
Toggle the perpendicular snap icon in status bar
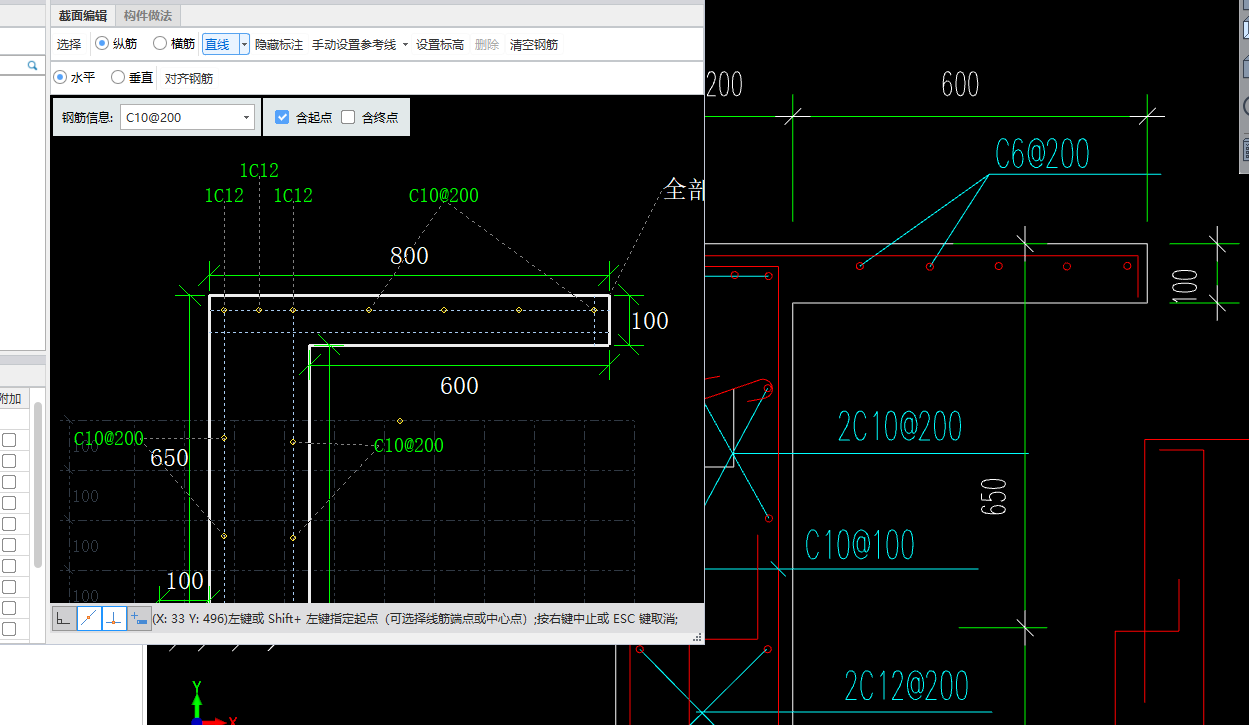coord(114,619)
